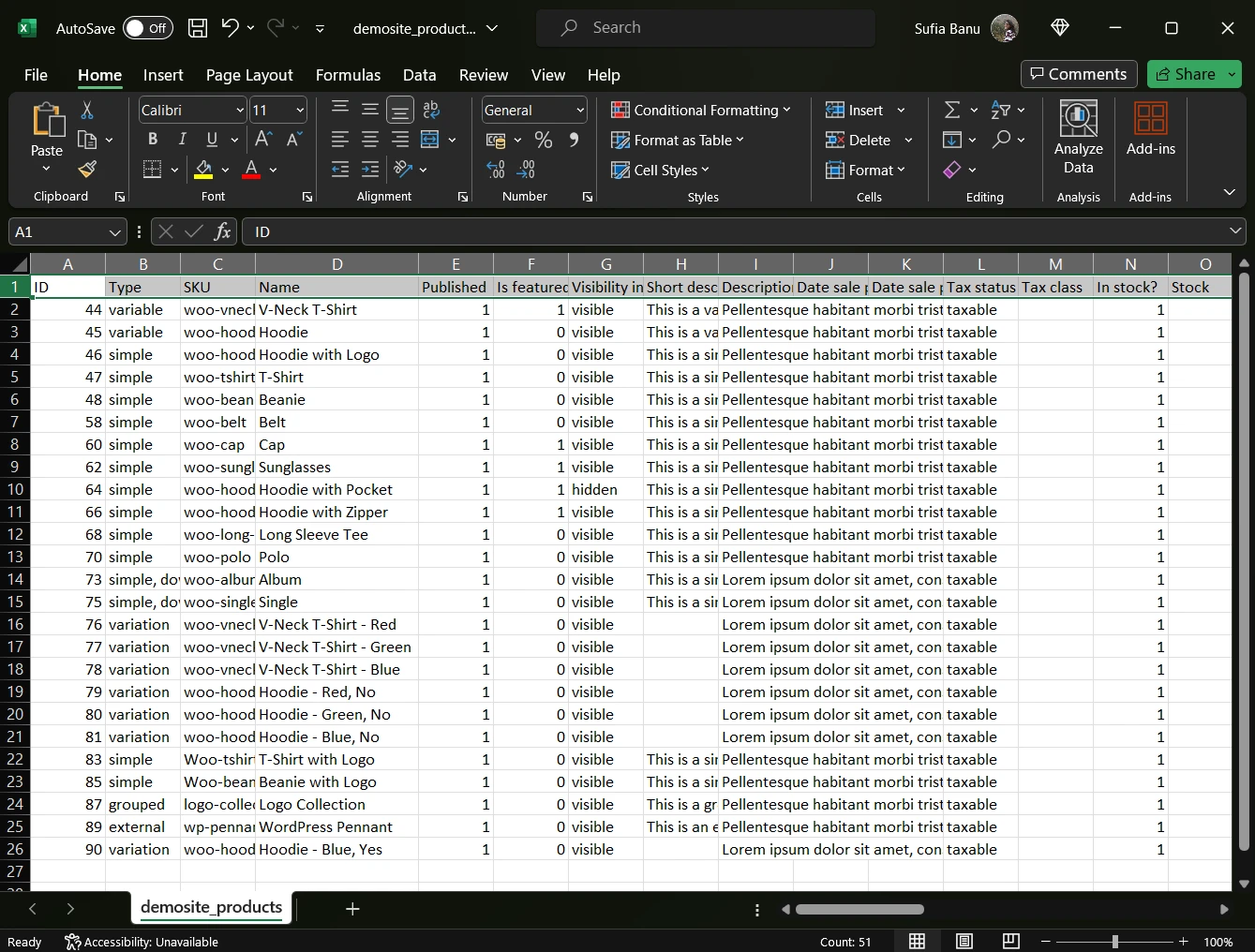Viewport: 1255px width, 952px height.
Task: Click the Borders icon
Action: 152,170
